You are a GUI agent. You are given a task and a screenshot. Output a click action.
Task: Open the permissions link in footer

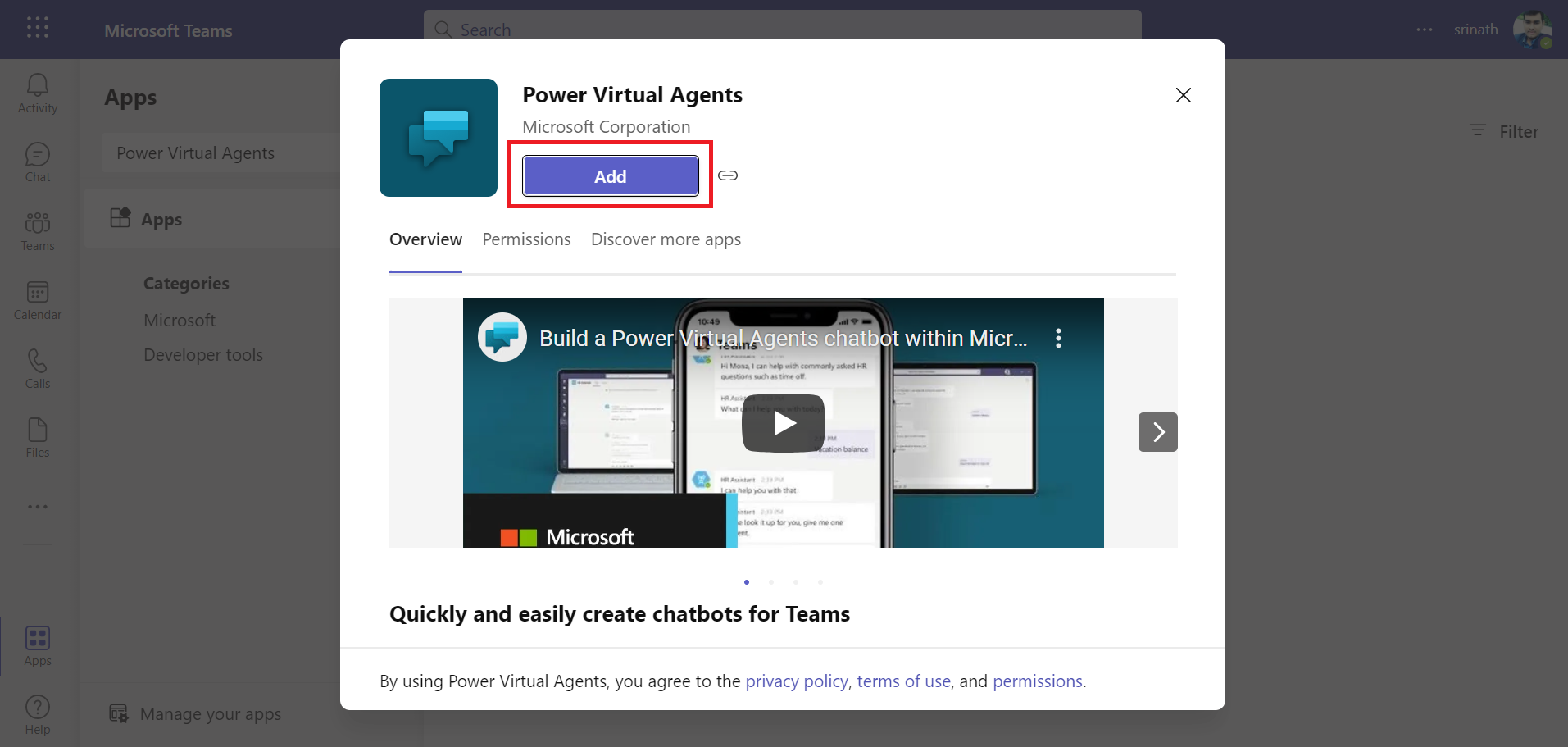(1037, 681)
